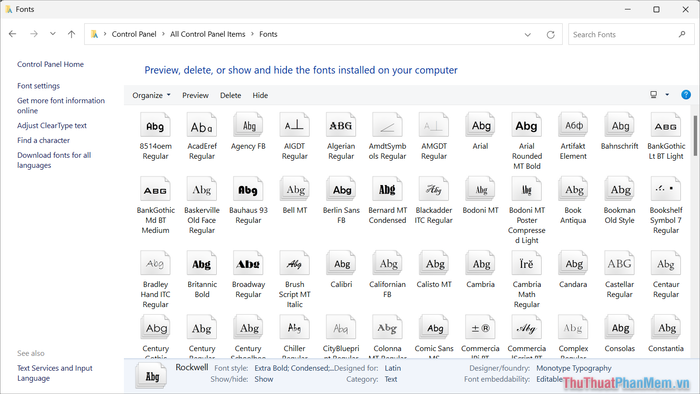700x394 pixels.
Task: Go up one folder level
Action: tap(71, 34)
